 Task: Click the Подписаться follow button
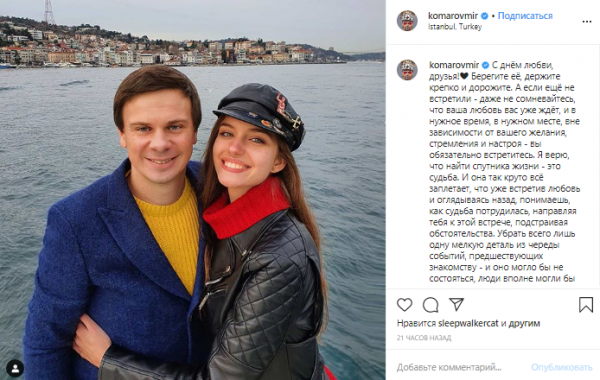pos(525,16)
